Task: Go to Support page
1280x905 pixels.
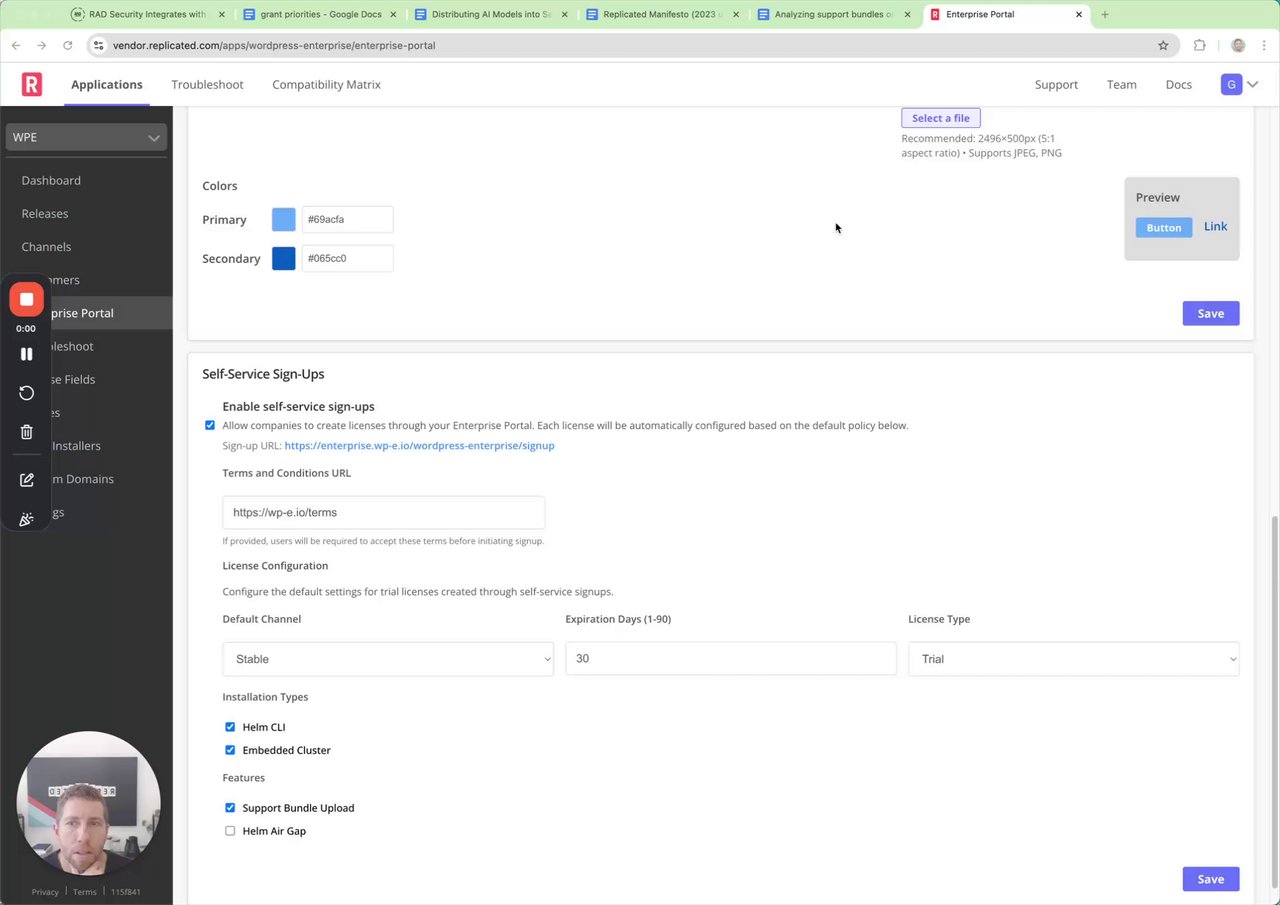Action: pyautogui.click(x=1056, y=85)
